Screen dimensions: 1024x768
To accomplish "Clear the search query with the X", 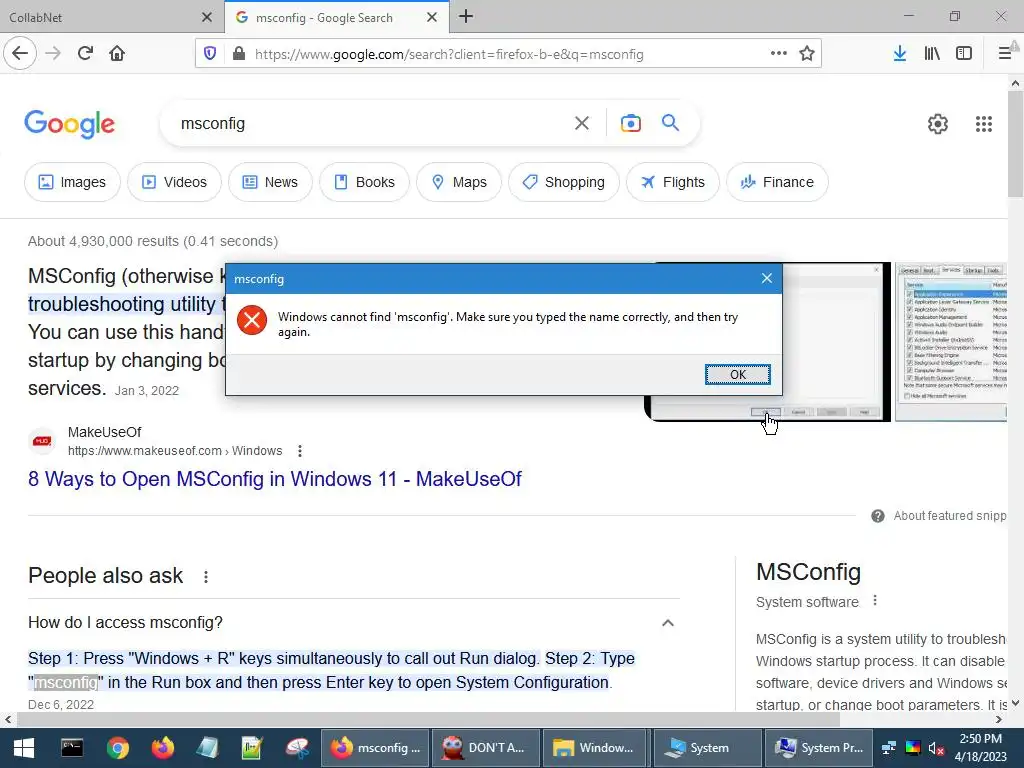I will coord(581,123).
